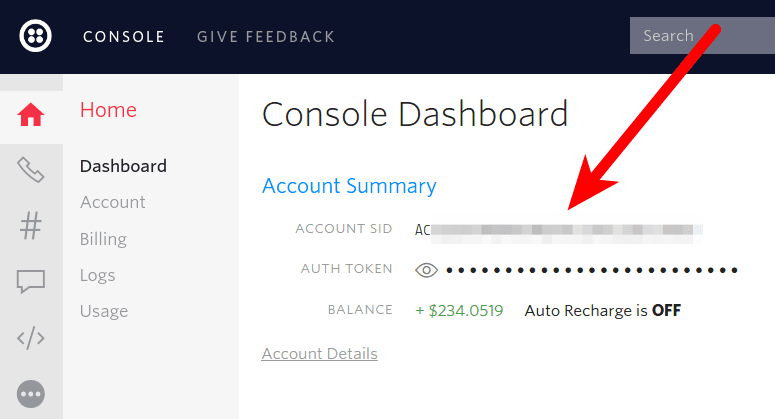Open Account in the side menu
Screen dimensions: 775x419
tap(113, 202)
